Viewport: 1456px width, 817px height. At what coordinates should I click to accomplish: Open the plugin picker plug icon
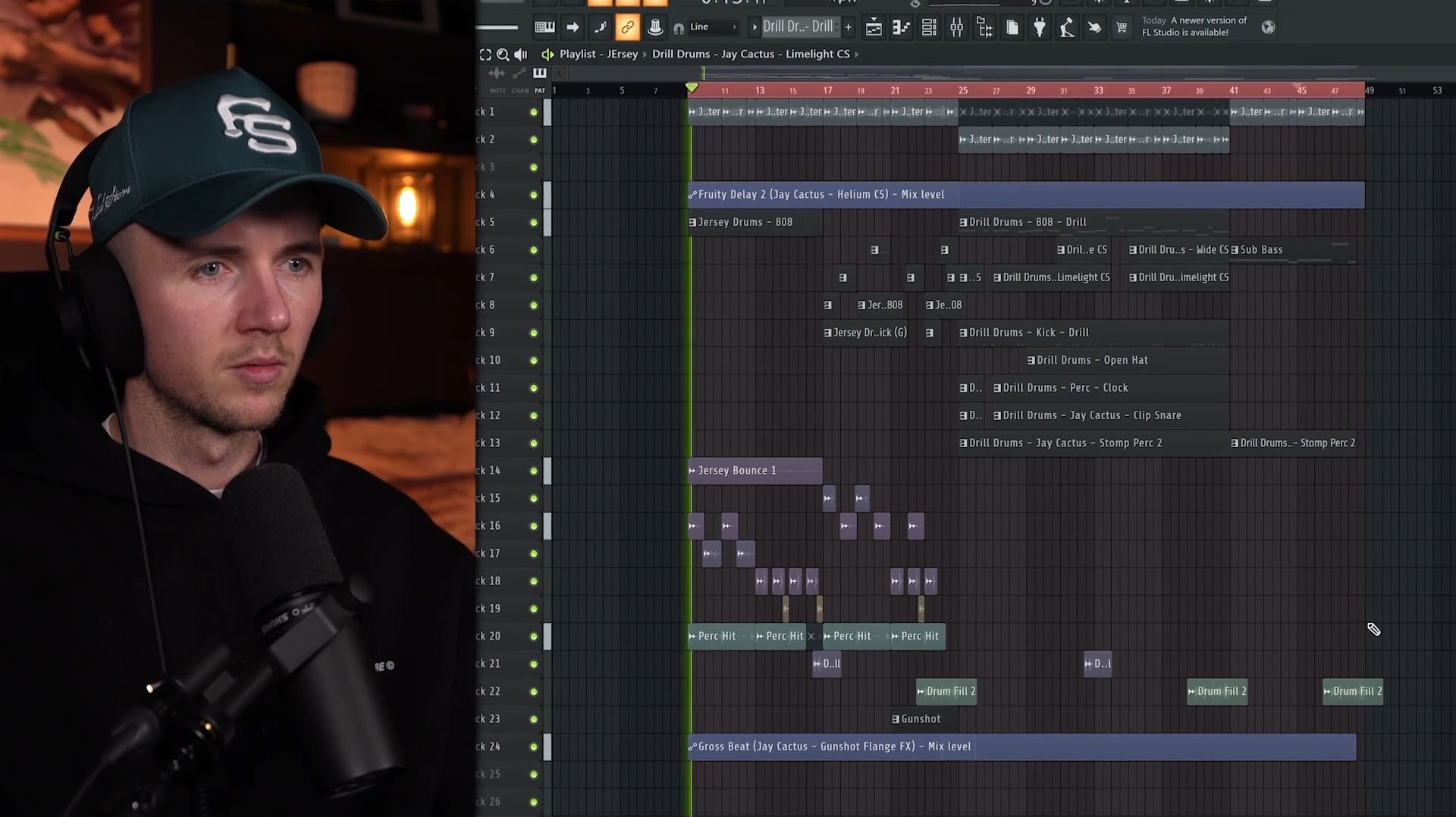pyautogui.click(x=1040, y=28)
